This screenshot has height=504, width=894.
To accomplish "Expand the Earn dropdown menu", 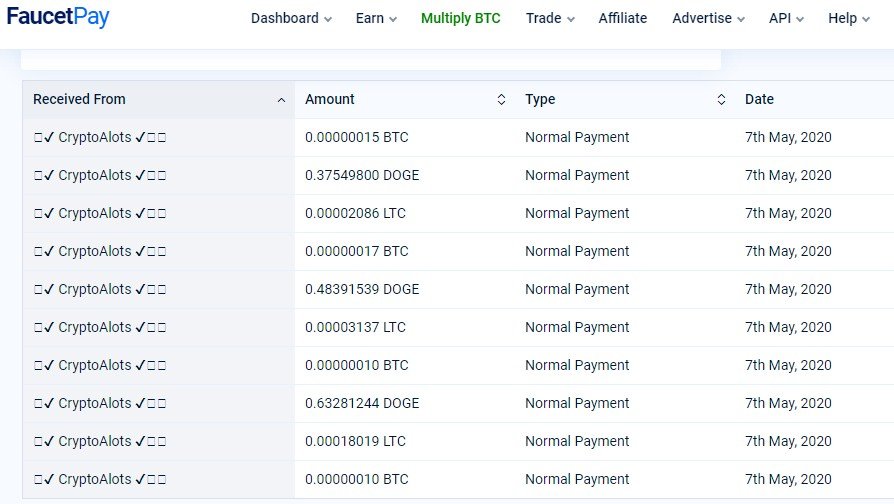I will pos(376,18).
